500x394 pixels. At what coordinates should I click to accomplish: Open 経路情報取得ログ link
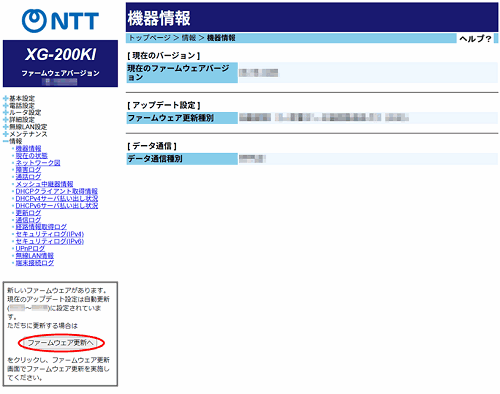41,227
